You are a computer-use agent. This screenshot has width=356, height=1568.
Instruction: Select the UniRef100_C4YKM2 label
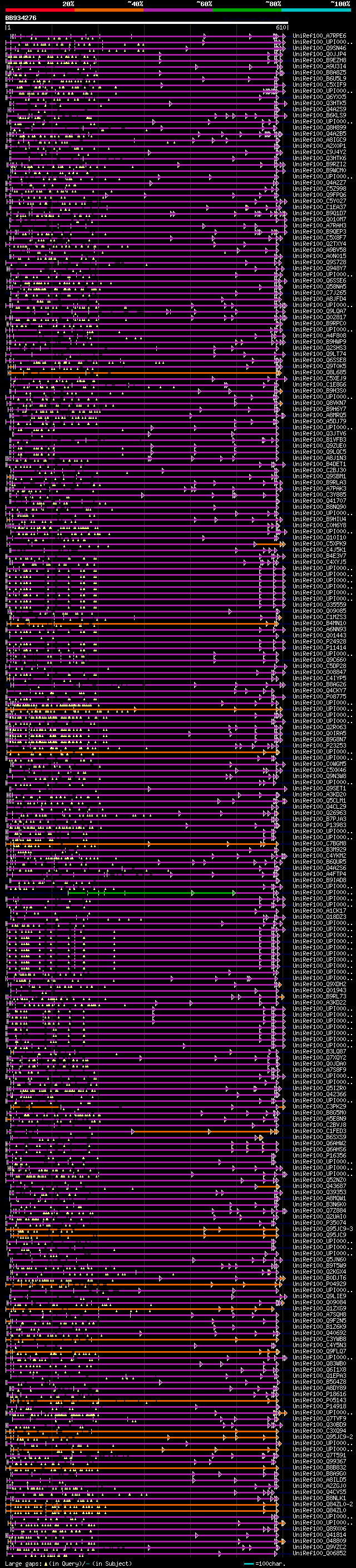319,856
